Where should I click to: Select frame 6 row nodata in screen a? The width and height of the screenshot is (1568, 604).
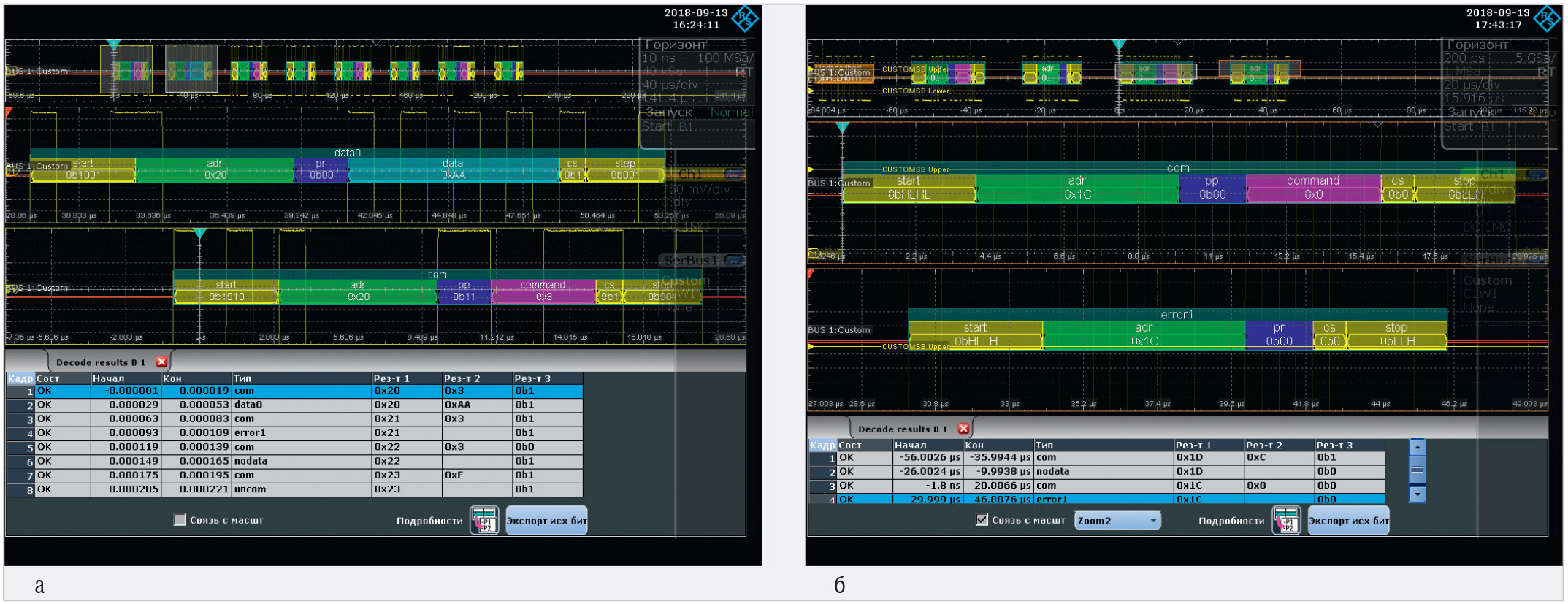[294, 461]
